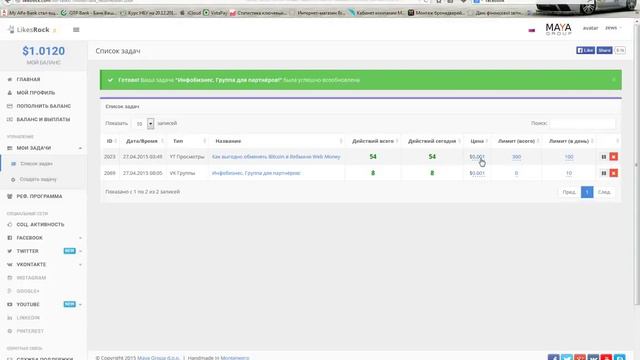640x360 pixels.
Task: Click the MAYA Group logo
Action: tap(558, 29)
